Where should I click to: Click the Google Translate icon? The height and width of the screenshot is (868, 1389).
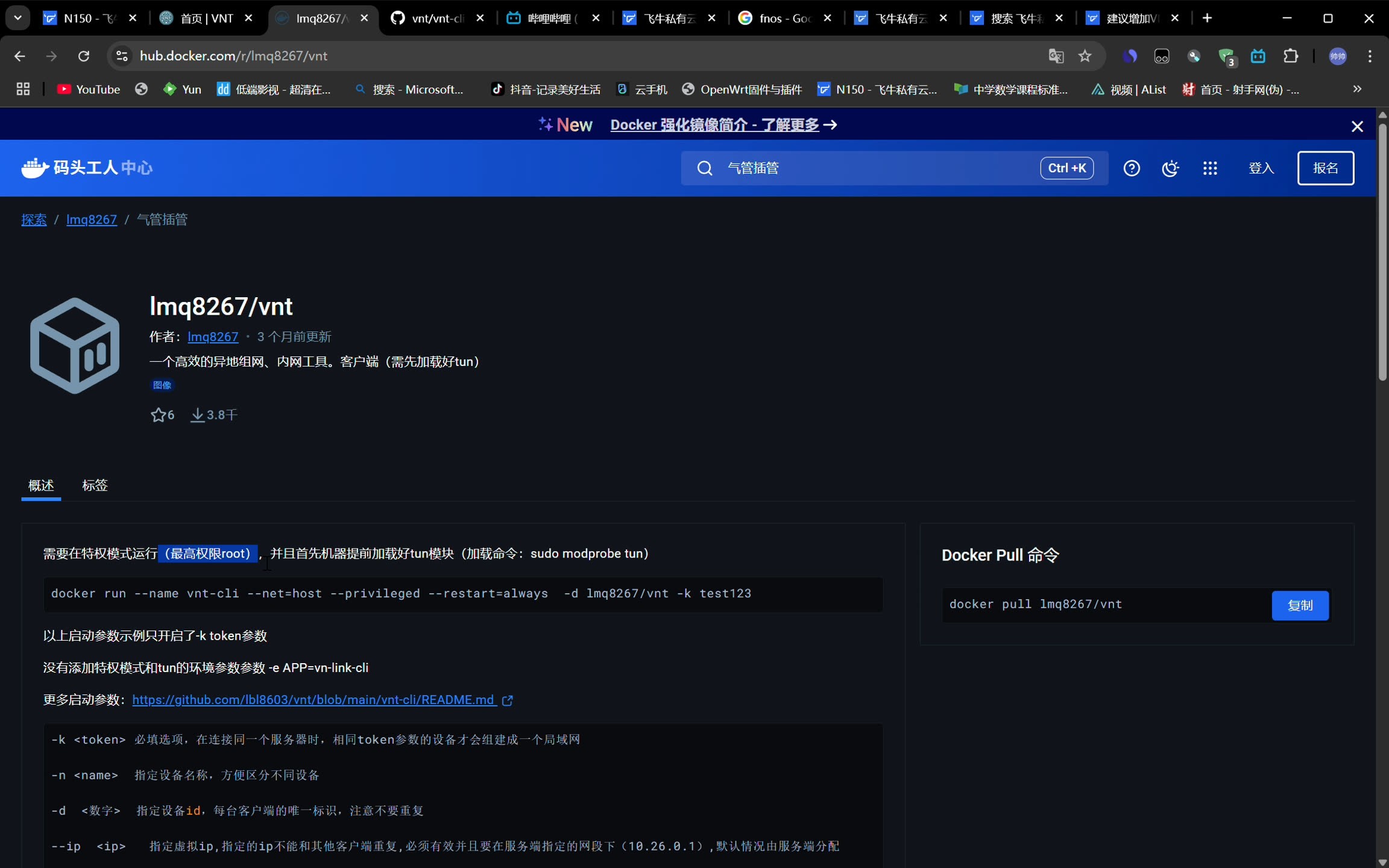(x=1056, y=56)
